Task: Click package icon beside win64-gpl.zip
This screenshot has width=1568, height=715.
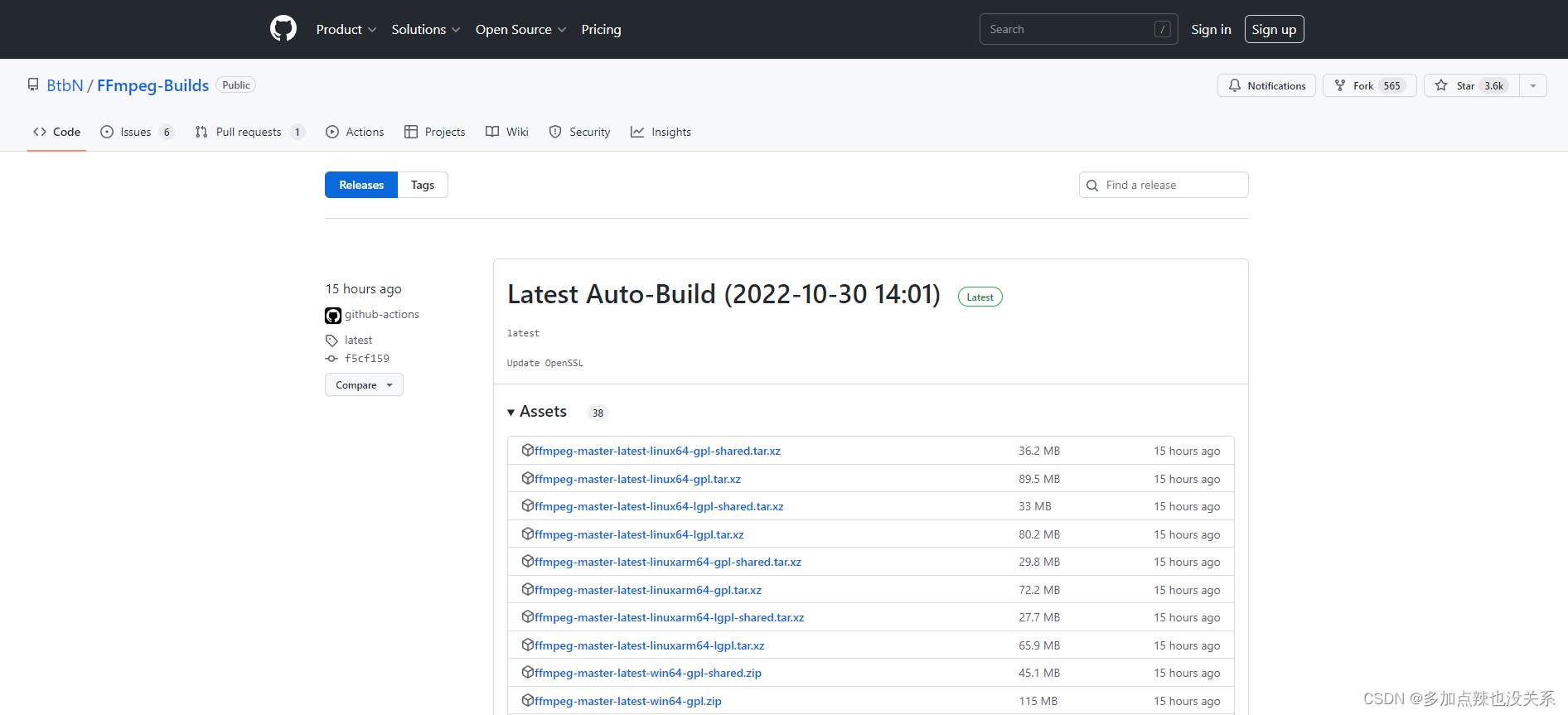Action: 528,700
